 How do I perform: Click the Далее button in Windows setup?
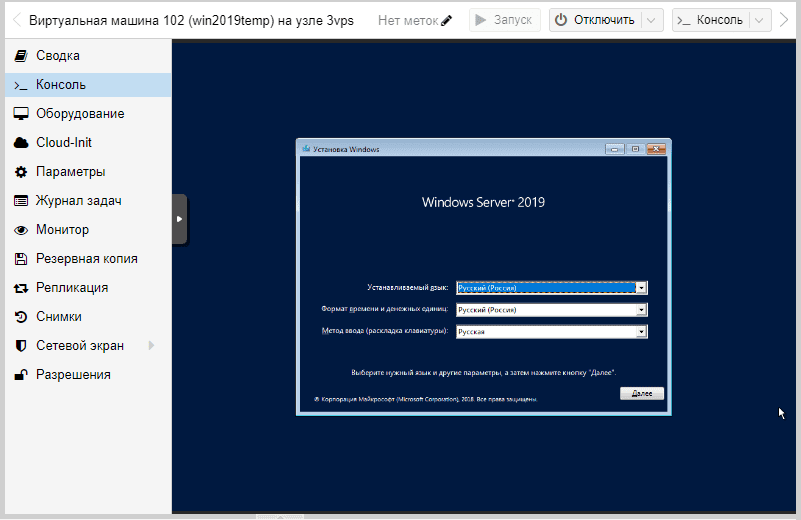click(642, 393)
